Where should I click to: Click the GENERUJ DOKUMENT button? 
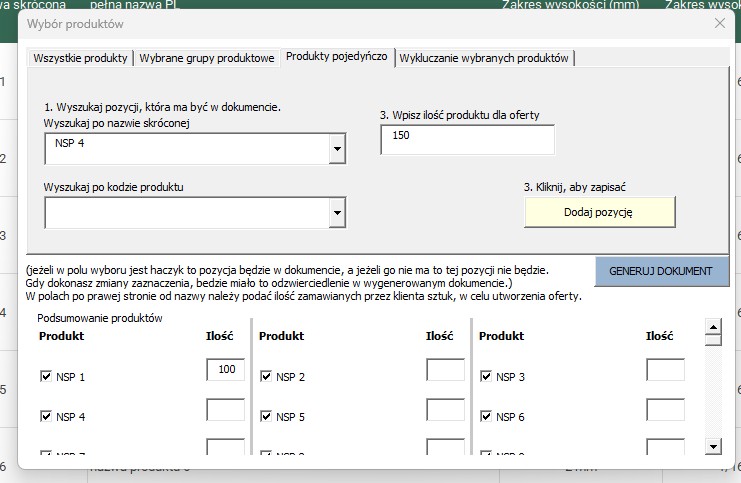661,271
